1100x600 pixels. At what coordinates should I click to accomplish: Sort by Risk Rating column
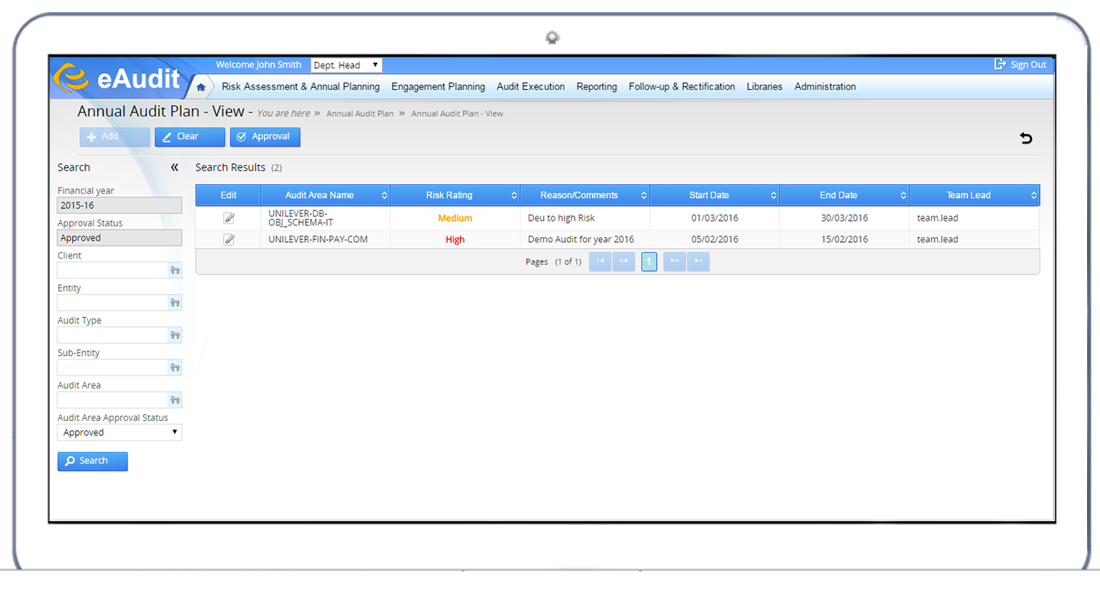(455, 195)
